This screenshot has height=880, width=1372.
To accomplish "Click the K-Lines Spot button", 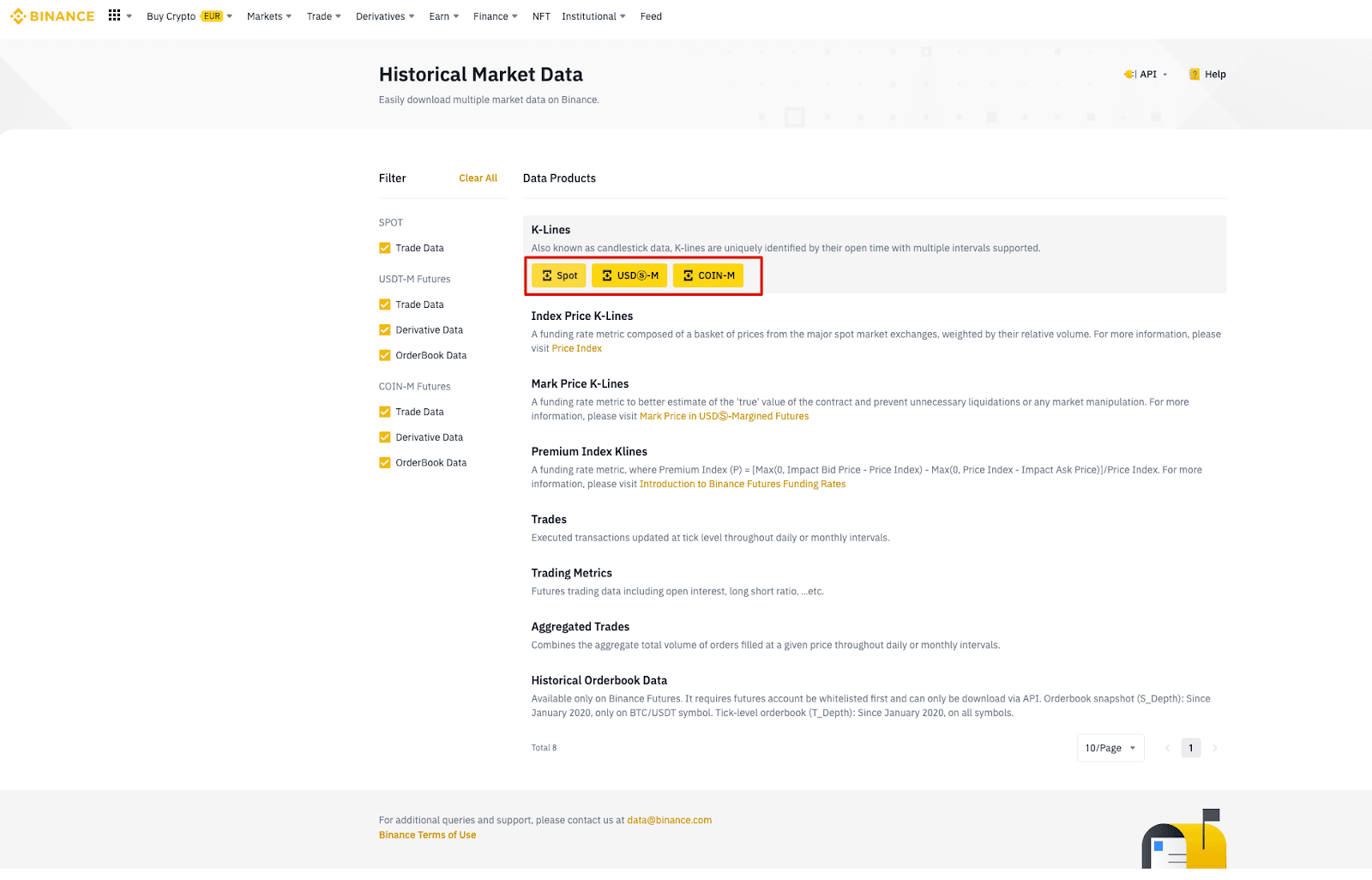I will (x=559, y=275).
